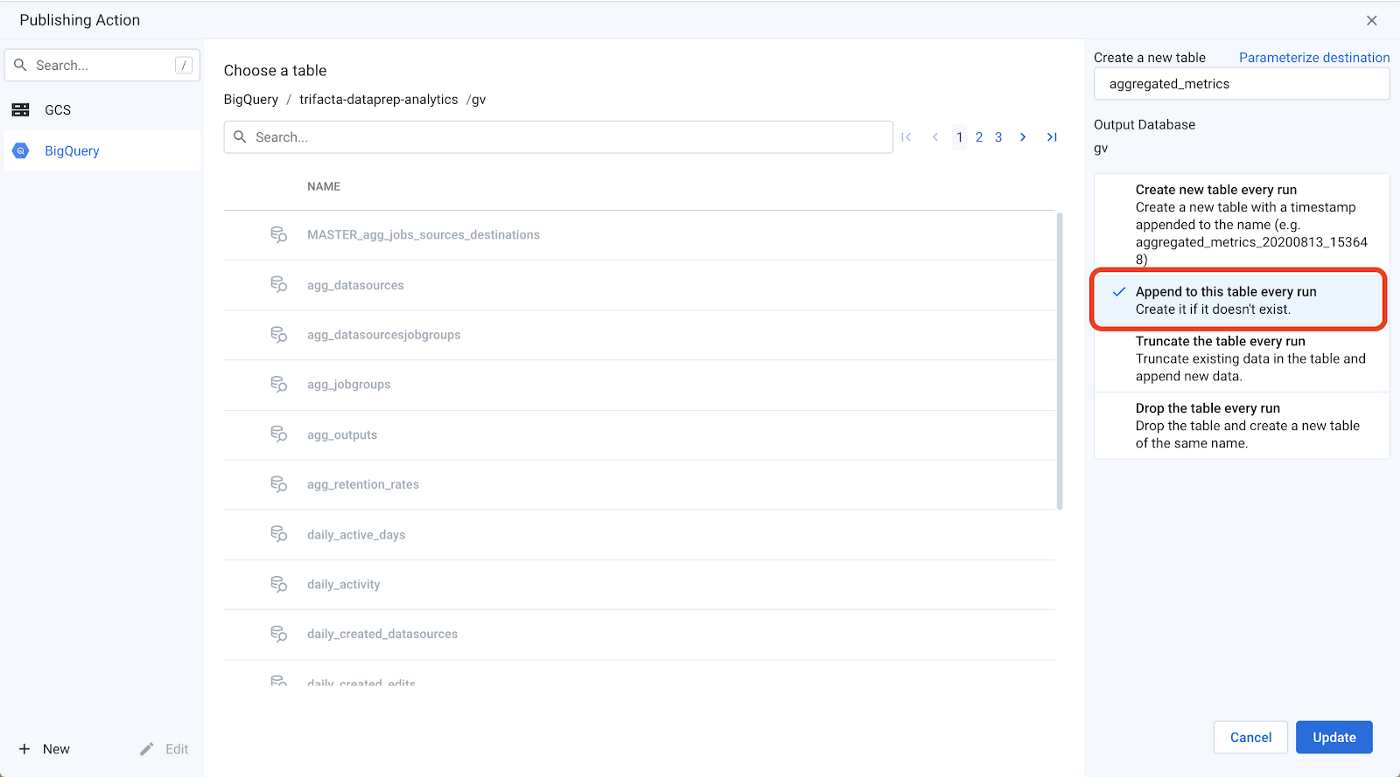This screenshot has width=1400, height=777.
Task: Open page 3 of table list
Action: tap(998, 138)
